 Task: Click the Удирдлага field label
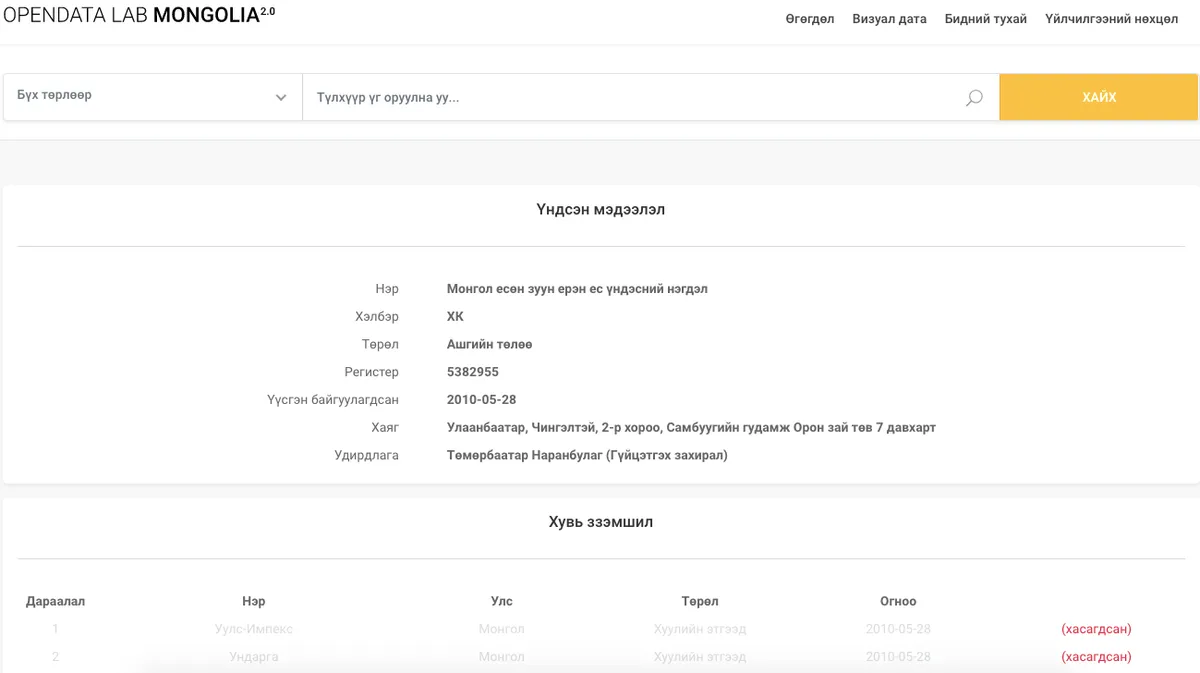point(367,456)
